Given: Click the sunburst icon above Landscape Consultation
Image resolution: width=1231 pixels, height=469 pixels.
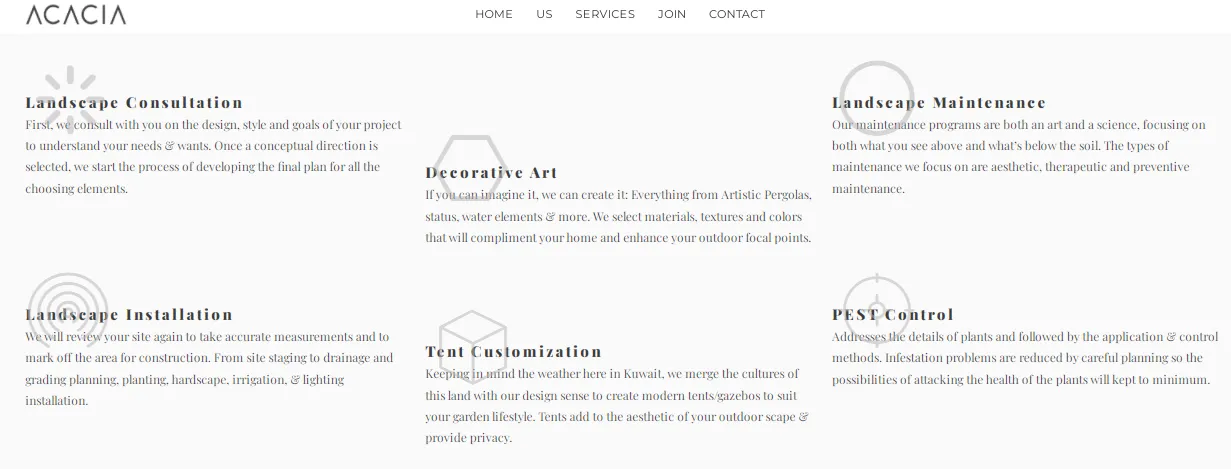Looking at the screenshot, I should pos(70,98).
